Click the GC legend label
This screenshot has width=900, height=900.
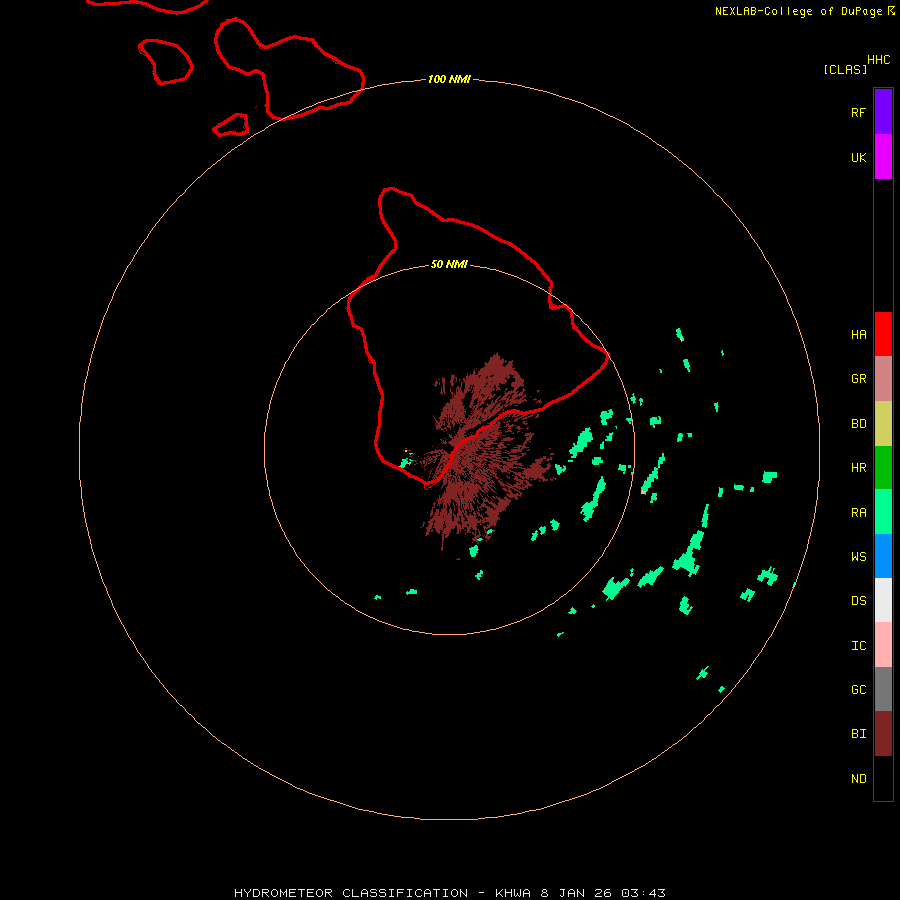pyautogui.click(x=858, y=689)
